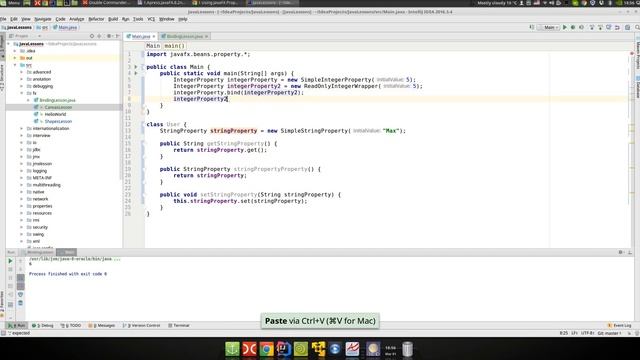
Task: Hide the Project panel with the hide icon
Action: tap(118, 36)
